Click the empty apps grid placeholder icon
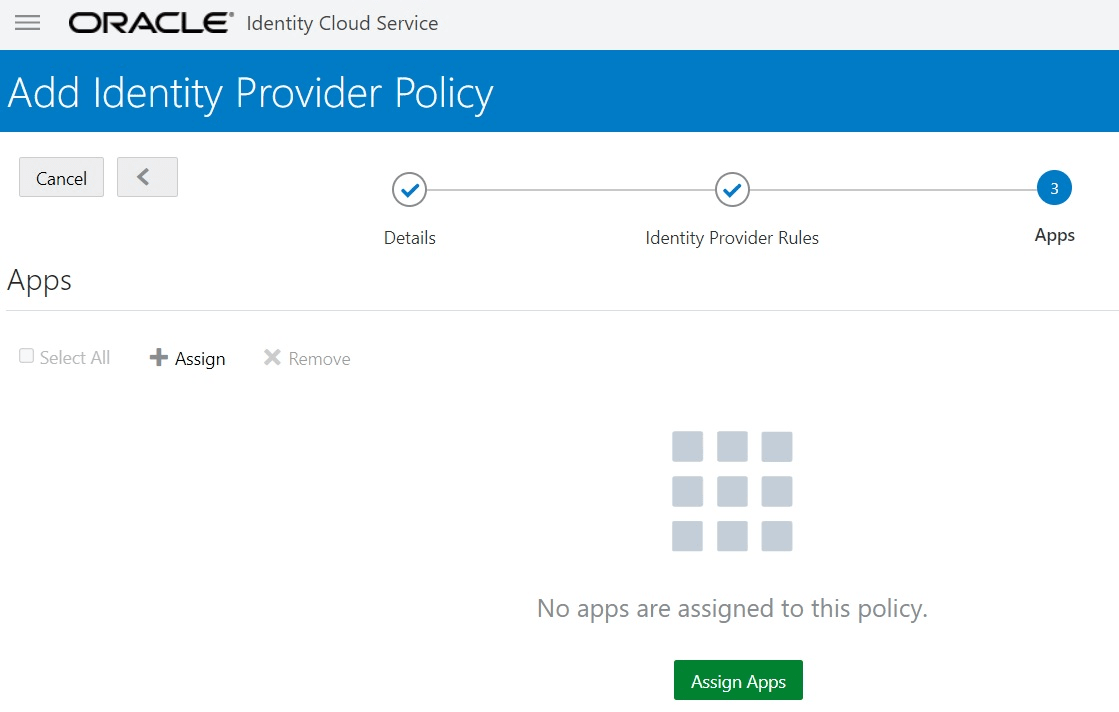1119x712 pixels. pos(733,491)
